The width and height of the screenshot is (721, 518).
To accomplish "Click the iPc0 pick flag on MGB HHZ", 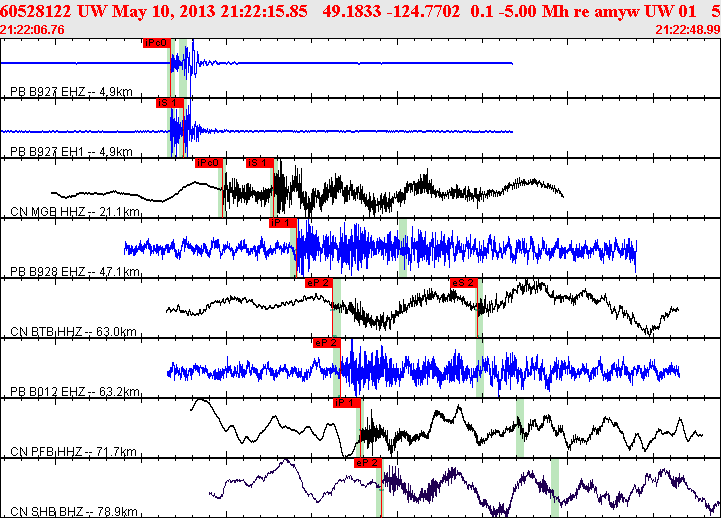I will [x=209, y=163].
